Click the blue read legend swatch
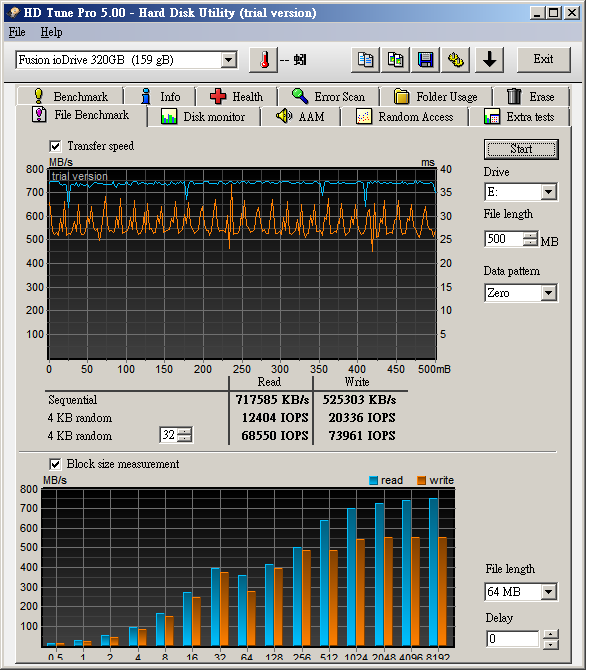Screen dimensions: 614x670 point(373,480)
